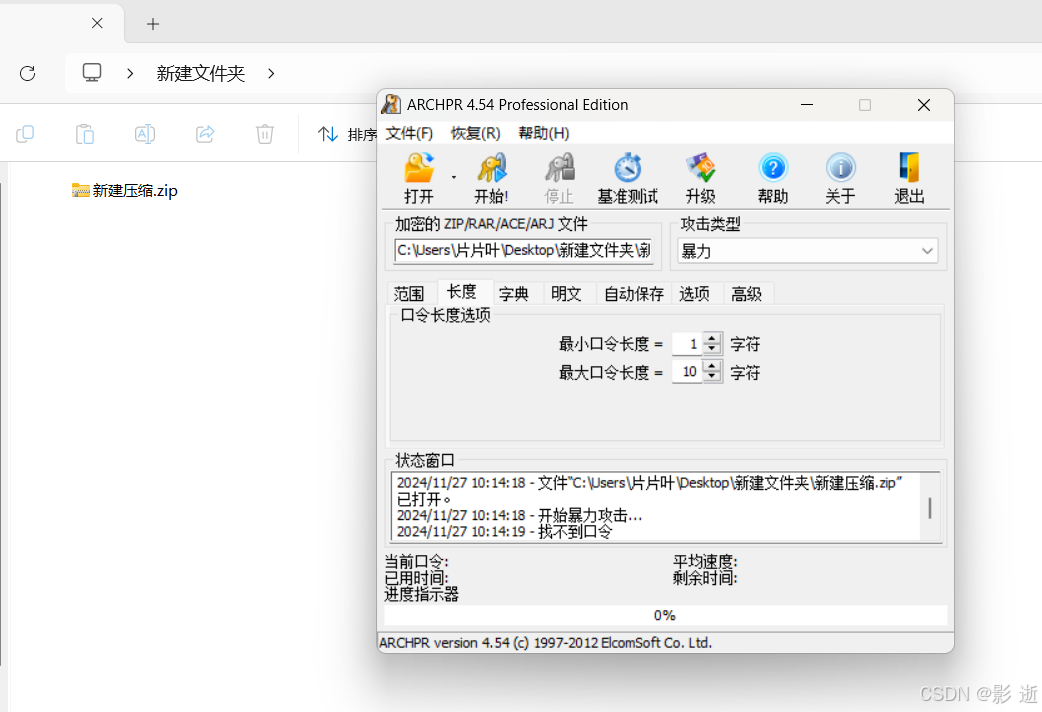This screenshot has width=1042, height=712.
Task: Select the 长度 tab
Action: point(462,292)
